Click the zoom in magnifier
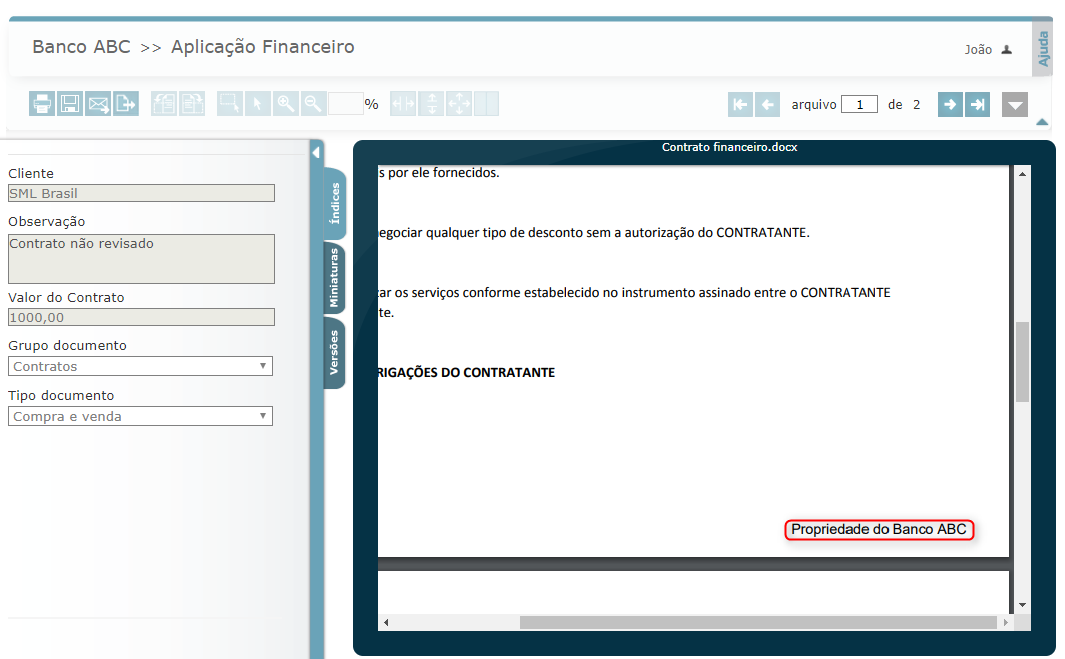The height and width of the screenshot is (659, 1065). [286, 103]
